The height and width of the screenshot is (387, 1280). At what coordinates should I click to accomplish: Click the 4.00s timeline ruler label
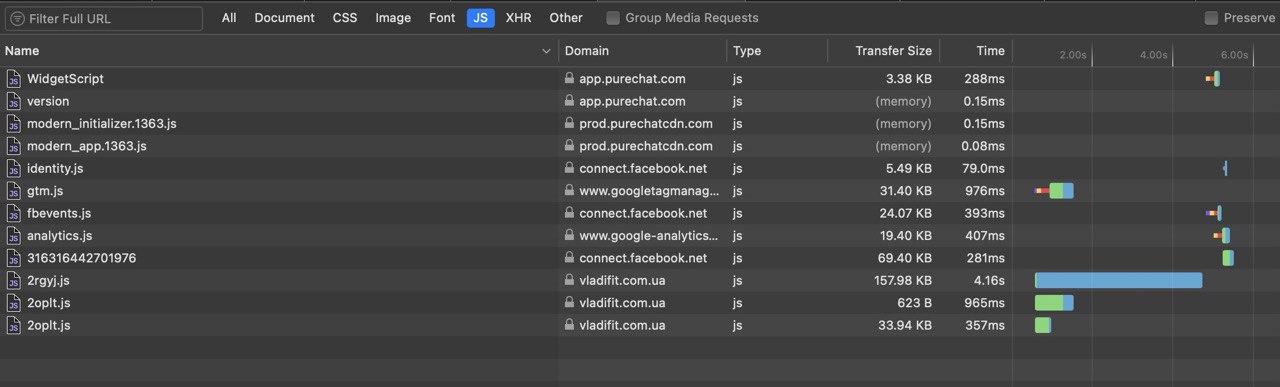[1154, 55]
